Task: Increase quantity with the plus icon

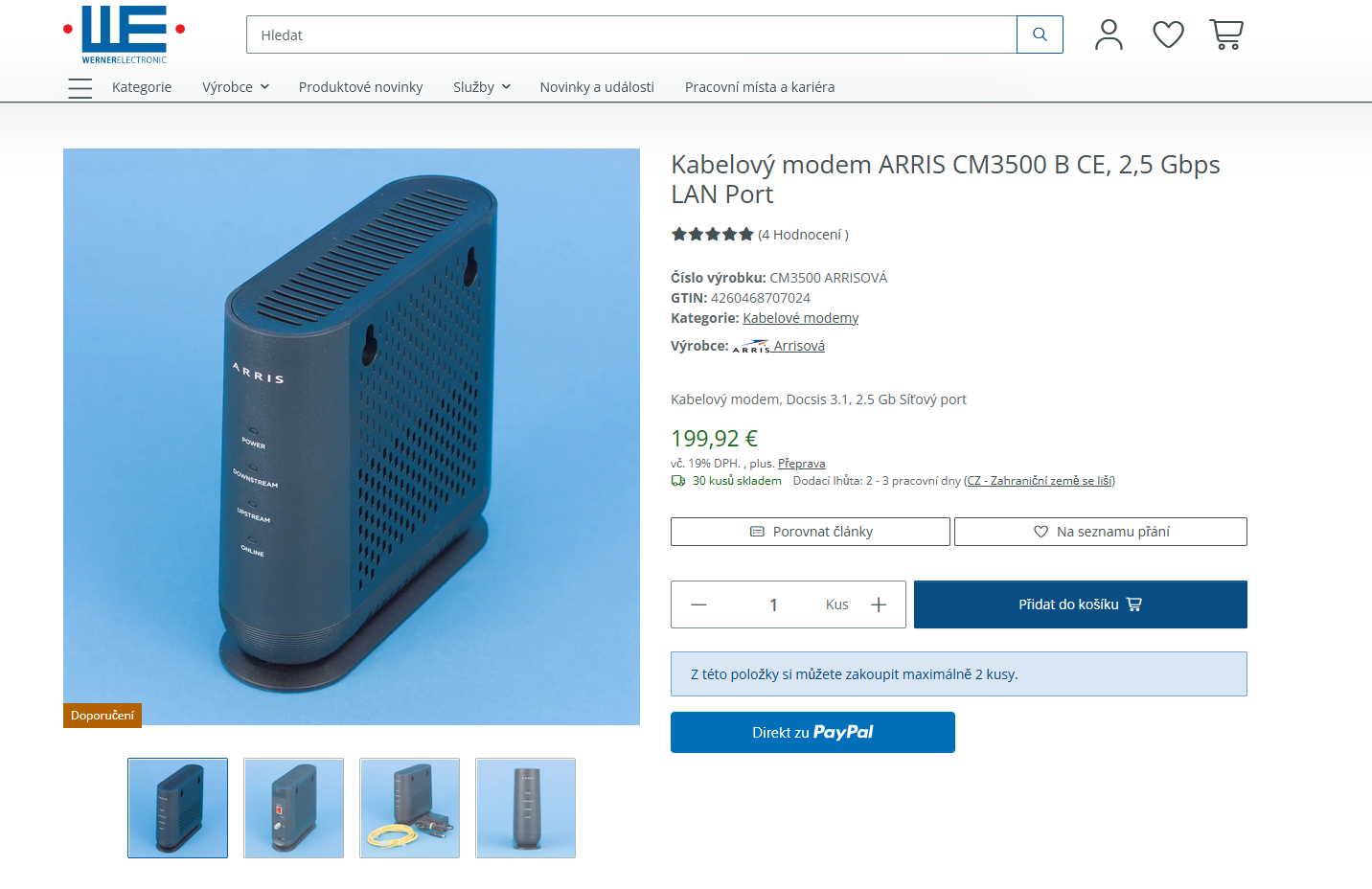Action: pos(879,604)
